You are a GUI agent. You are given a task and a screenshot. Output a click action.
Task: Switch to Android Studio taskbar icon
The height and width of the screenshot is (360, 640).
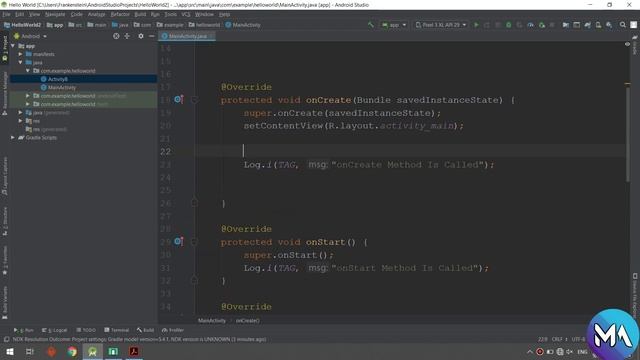[93, 351]
